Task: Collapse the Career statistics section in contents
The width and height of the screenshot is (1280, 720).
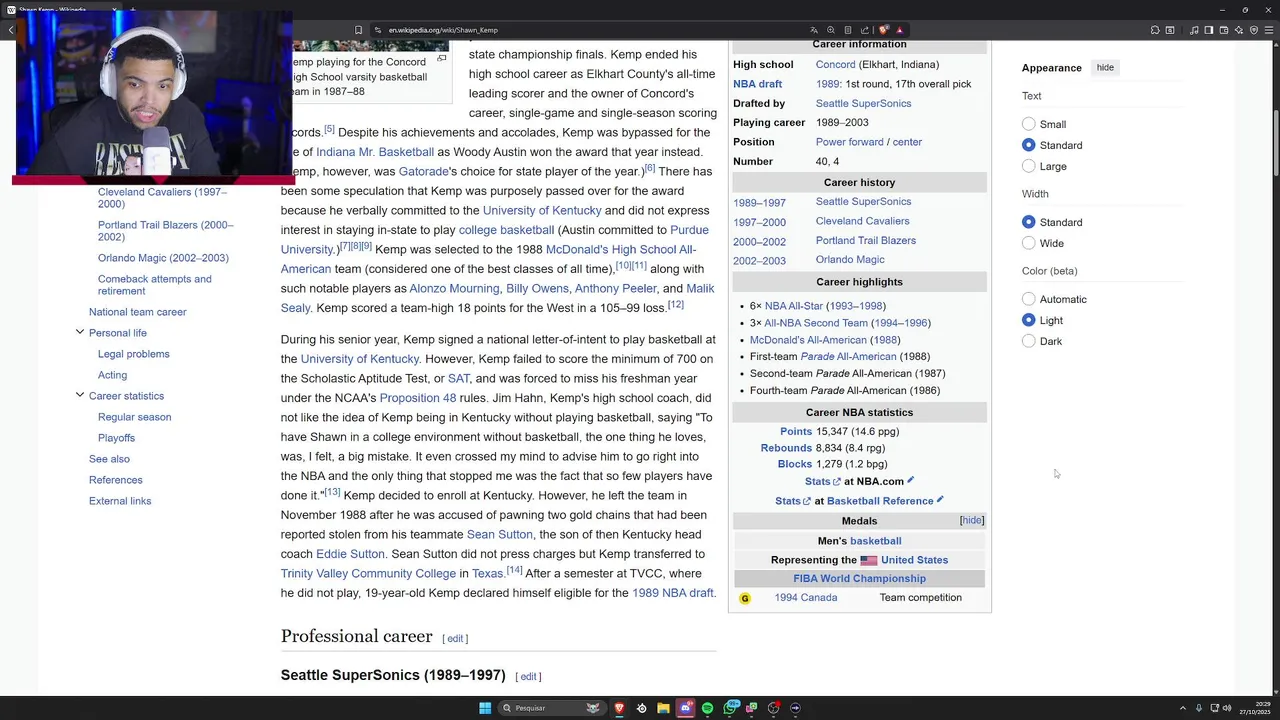Action: 80,395
